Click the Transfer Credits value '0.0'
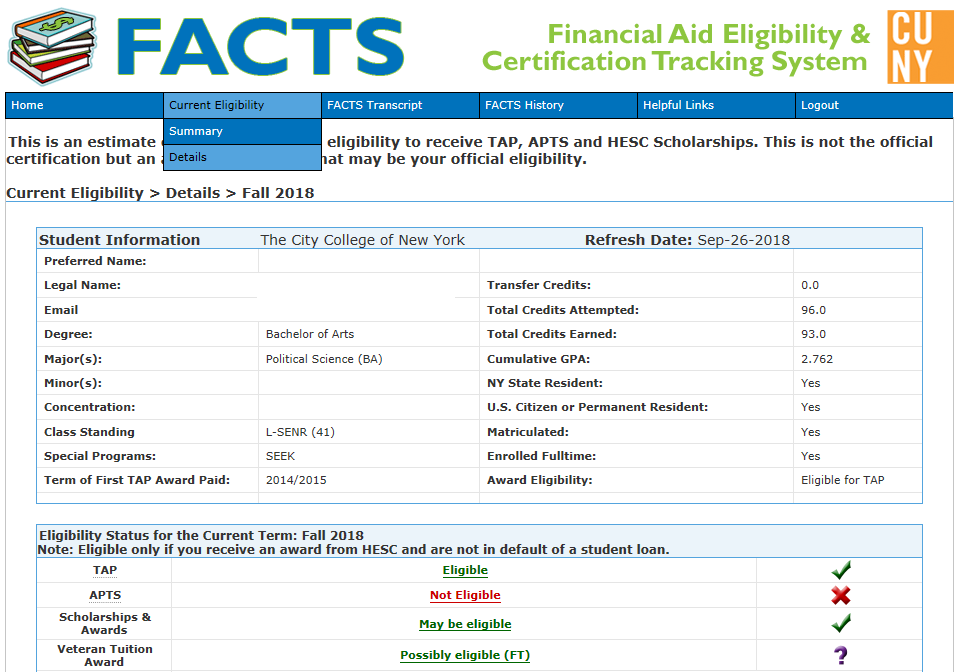The image size is (957, 672). [x=810, y=285]
